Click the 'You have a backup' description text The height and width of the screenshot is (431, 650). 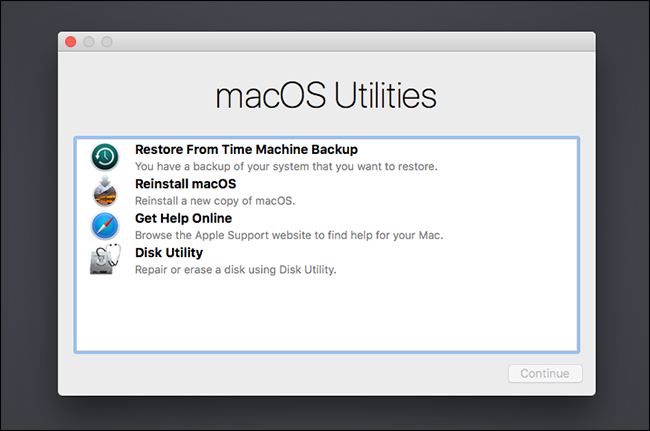click(x=286, y=167)
